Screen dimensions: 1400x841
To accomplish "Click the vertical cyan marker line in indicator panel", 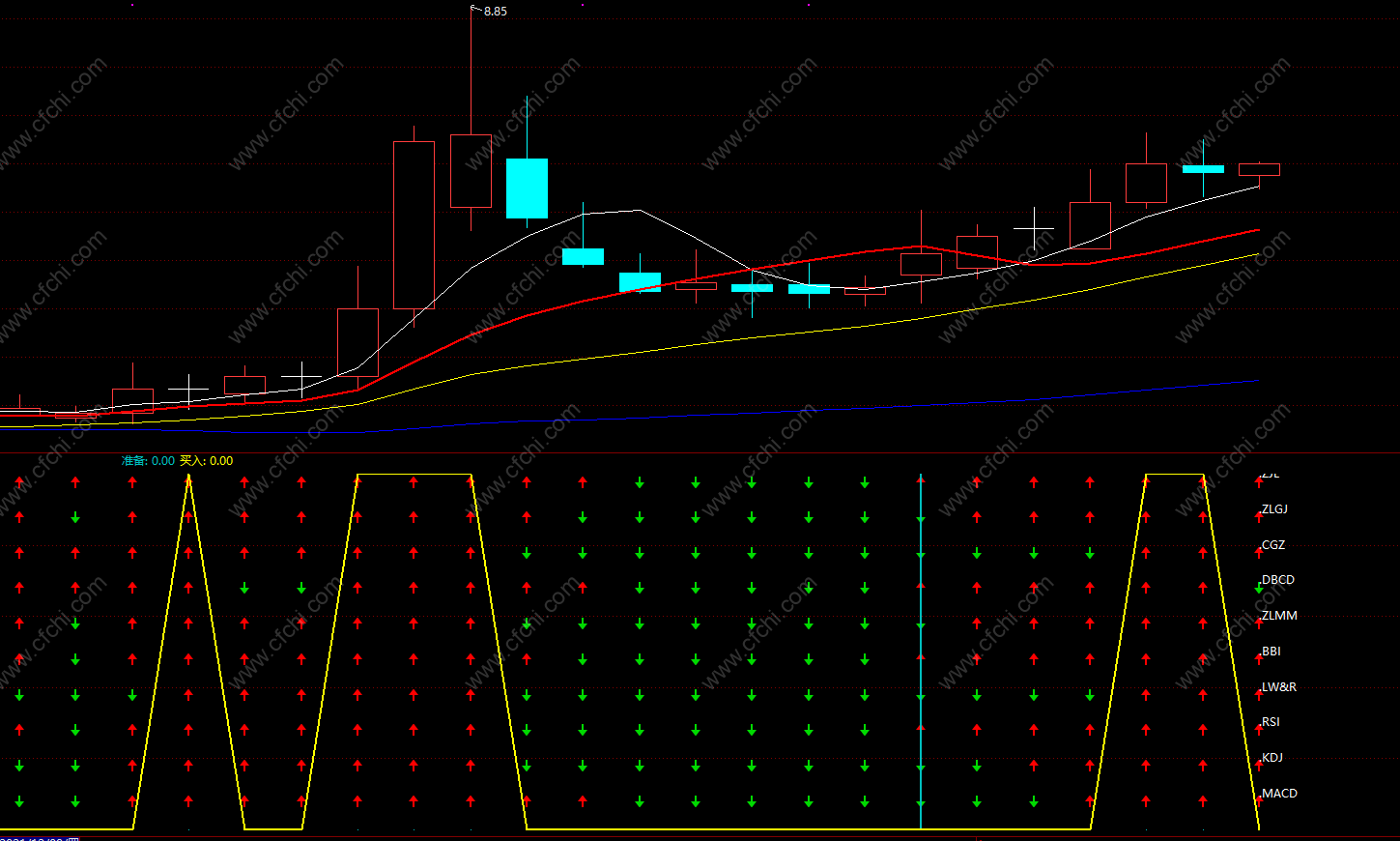I will (x=921, y=652).
